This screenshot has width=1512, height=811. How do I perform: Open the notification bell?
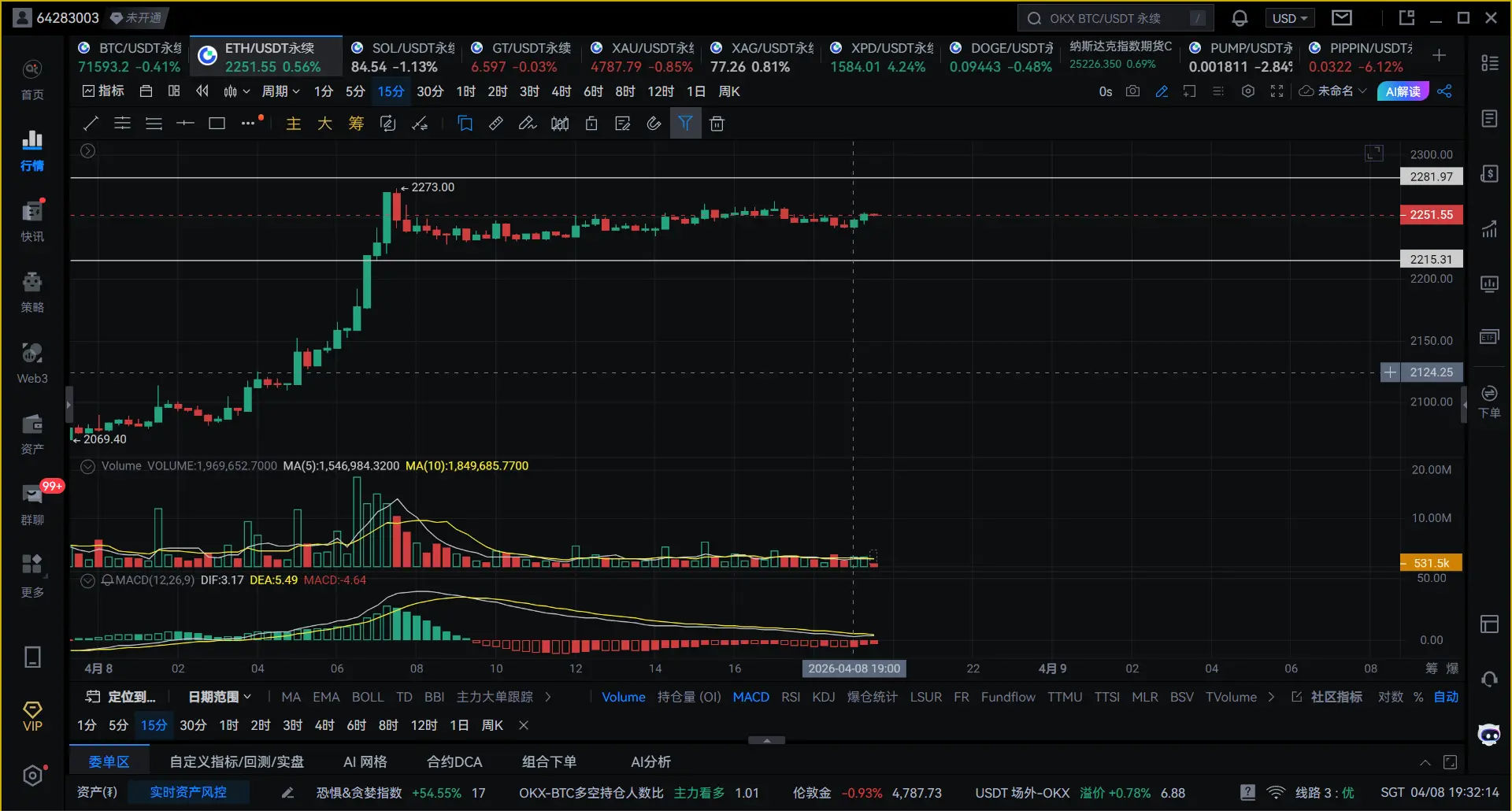pos(1240,18)
